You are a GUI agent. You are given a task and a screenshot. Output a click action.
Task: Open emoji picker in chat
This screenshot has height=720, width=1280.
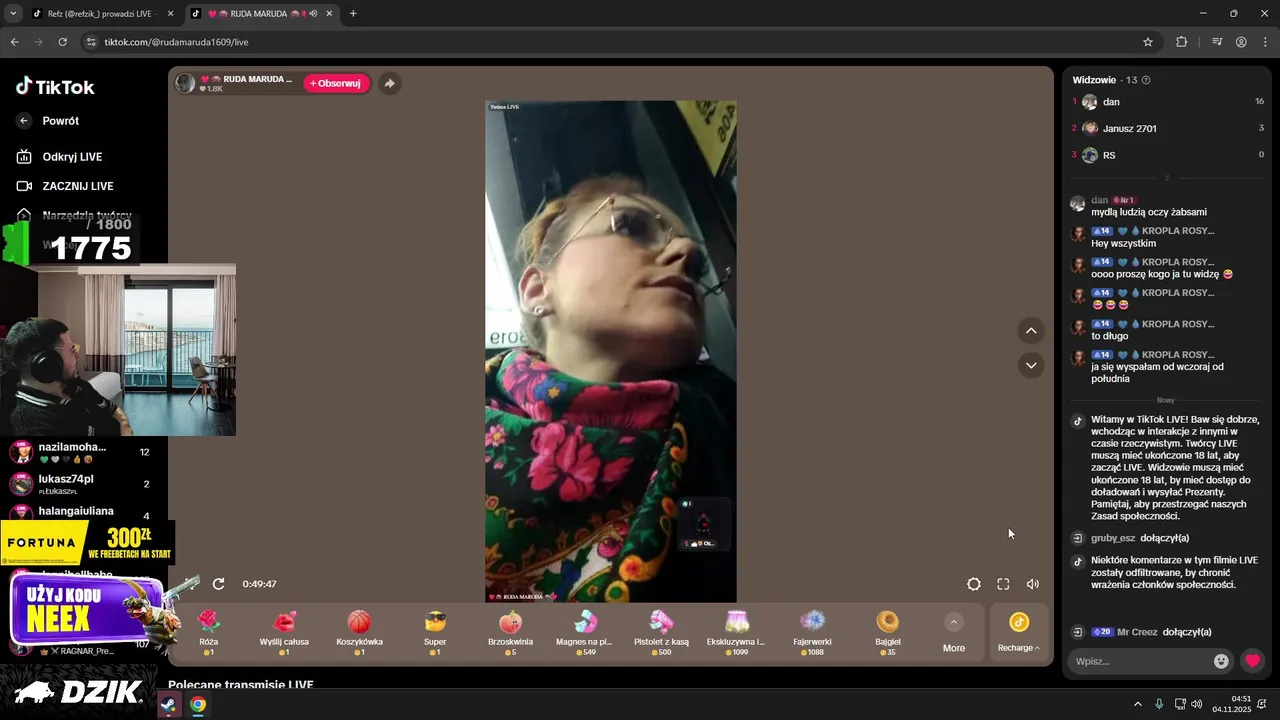tap(1221, 661)
